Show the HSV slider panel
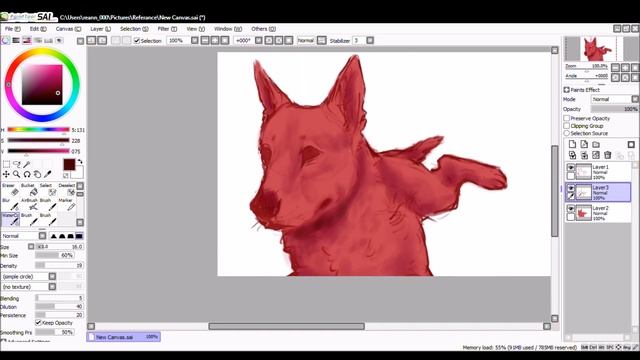Viewport: 640px width, 360px height. 27,40
